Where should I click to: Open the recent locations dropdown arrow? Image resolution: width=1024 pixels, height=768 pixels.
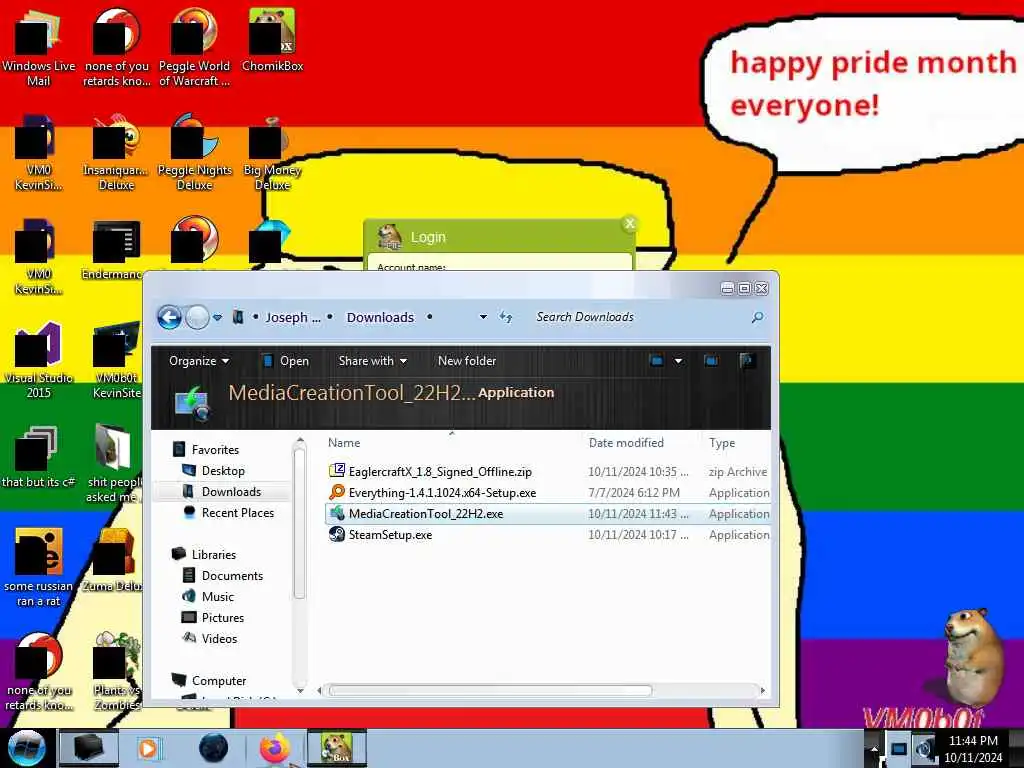point(217,317)
